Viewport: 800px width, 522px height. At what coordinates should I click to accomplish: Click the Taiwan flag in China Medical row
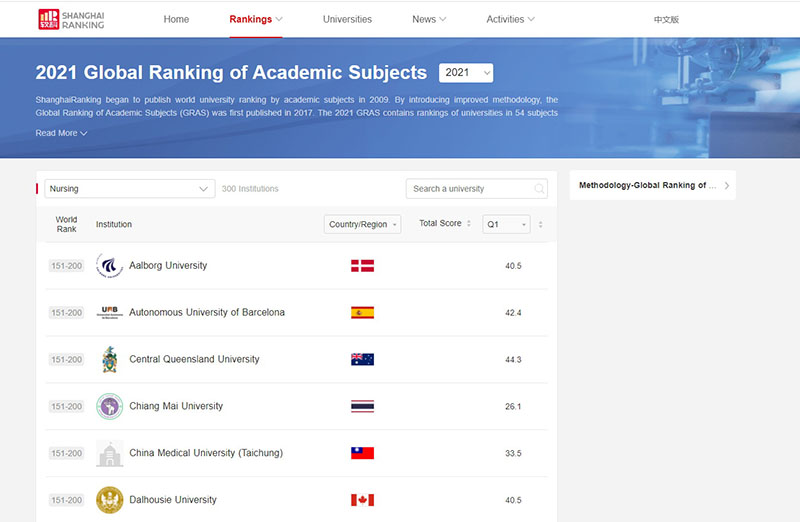[362, 453]
